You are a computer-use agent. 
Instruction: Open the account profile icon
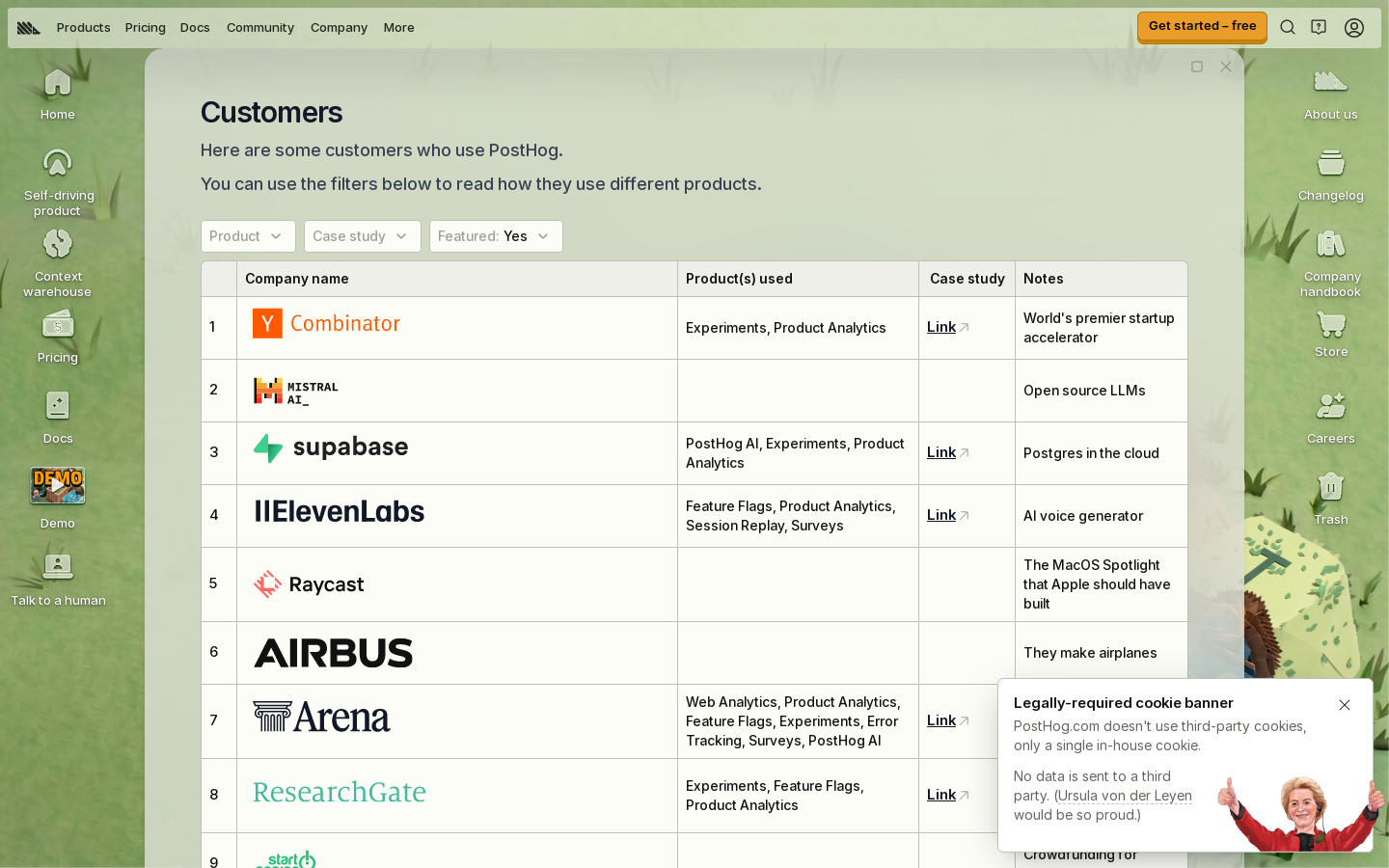pyautogui.click(x=1354, y=28)
